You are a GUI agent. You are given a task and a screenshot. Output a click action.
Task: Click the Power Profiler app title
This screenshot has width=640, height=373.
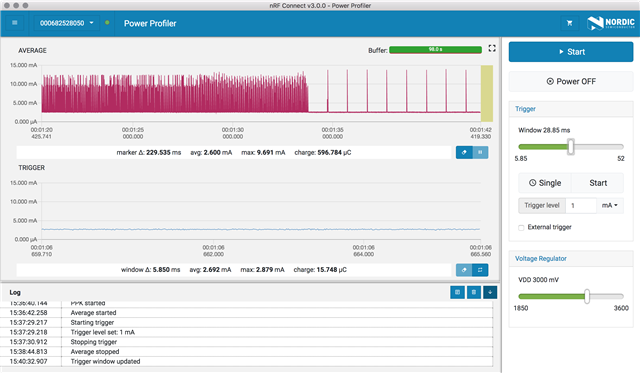click(150, 23)
